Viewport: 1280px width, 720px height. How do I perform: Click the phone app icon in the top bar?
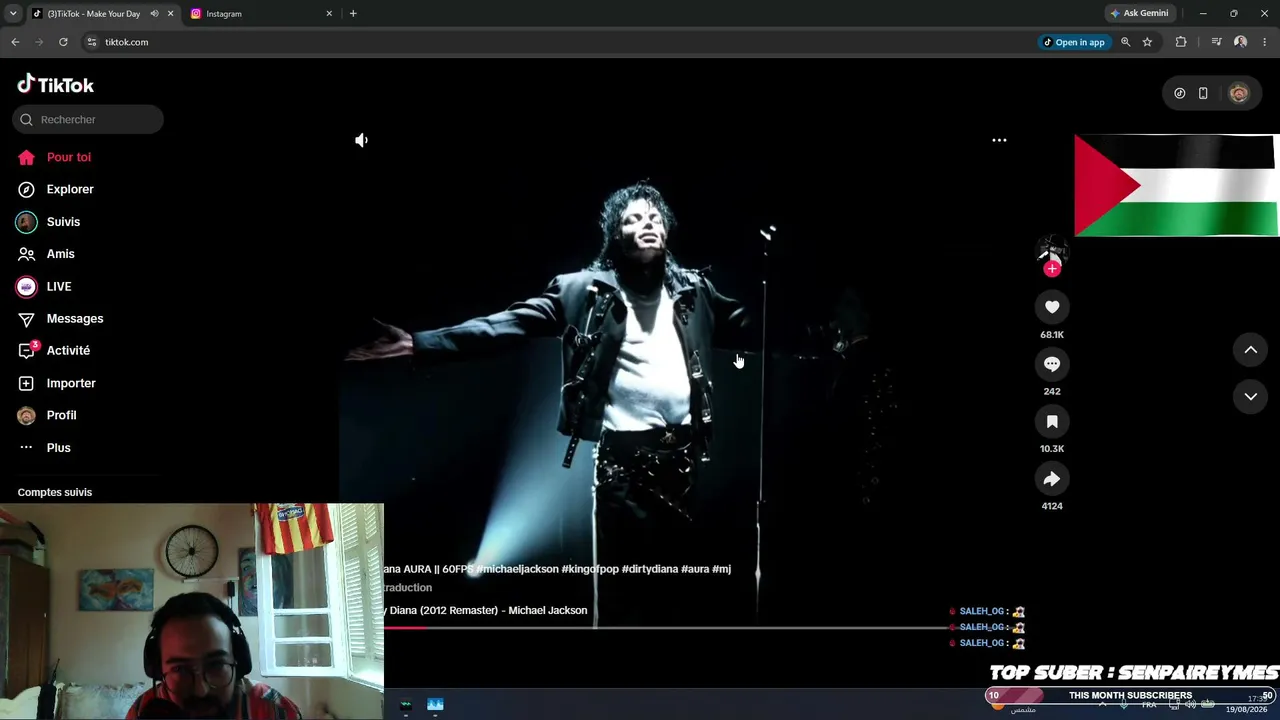click(x=1203, y=93)
